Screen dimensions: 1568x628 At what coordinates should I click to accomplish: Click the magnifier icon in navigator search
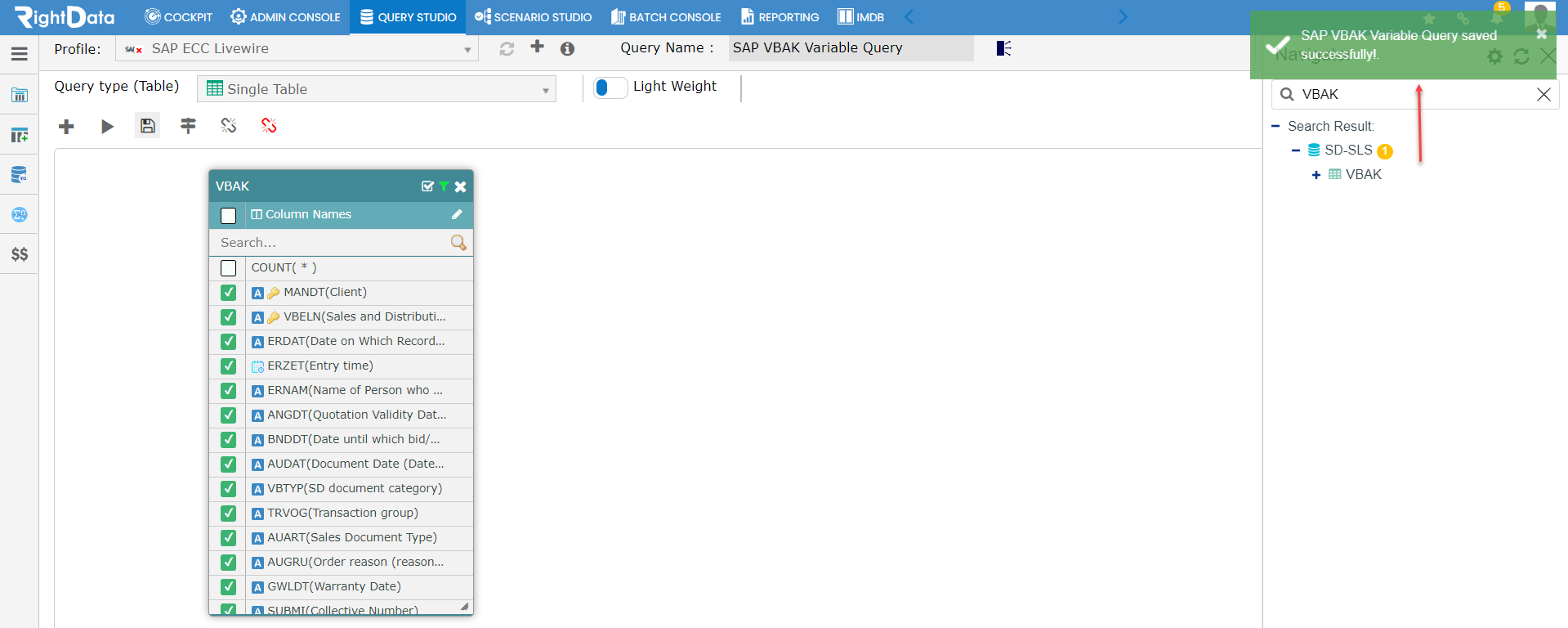[1287, 94]
